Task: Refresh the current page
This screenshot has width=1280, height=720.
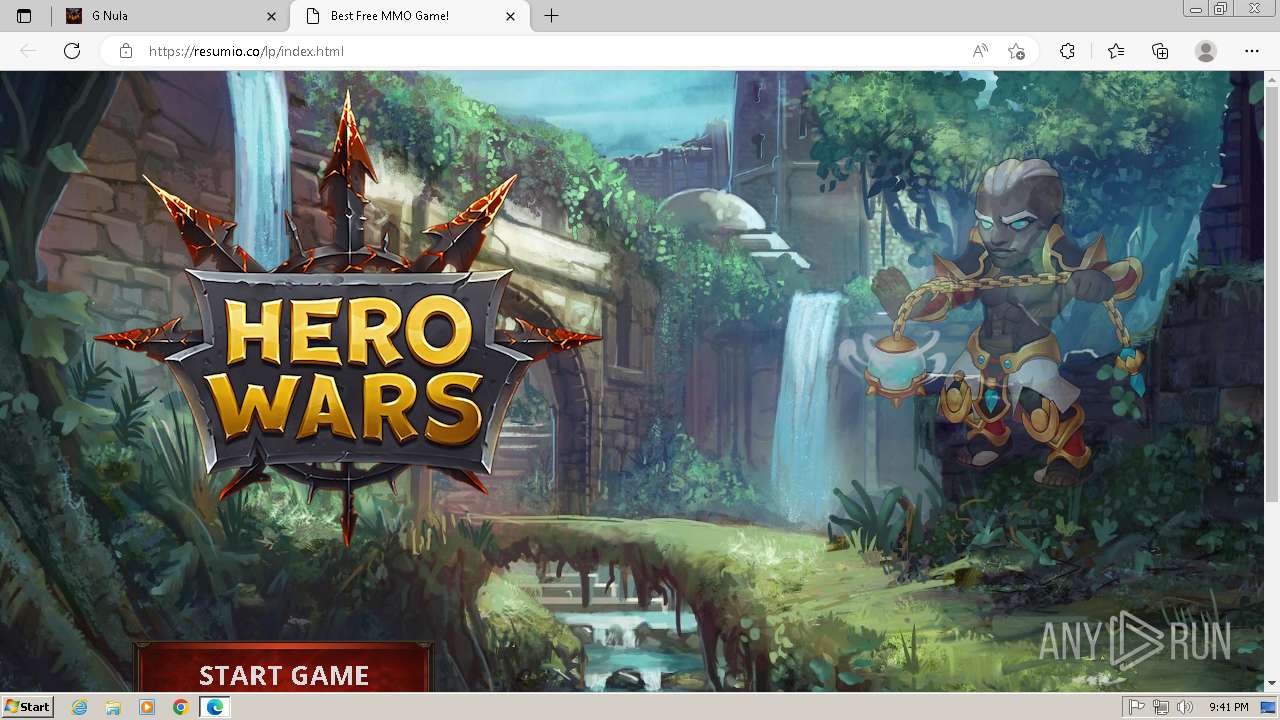Action: tap(72, 51)
